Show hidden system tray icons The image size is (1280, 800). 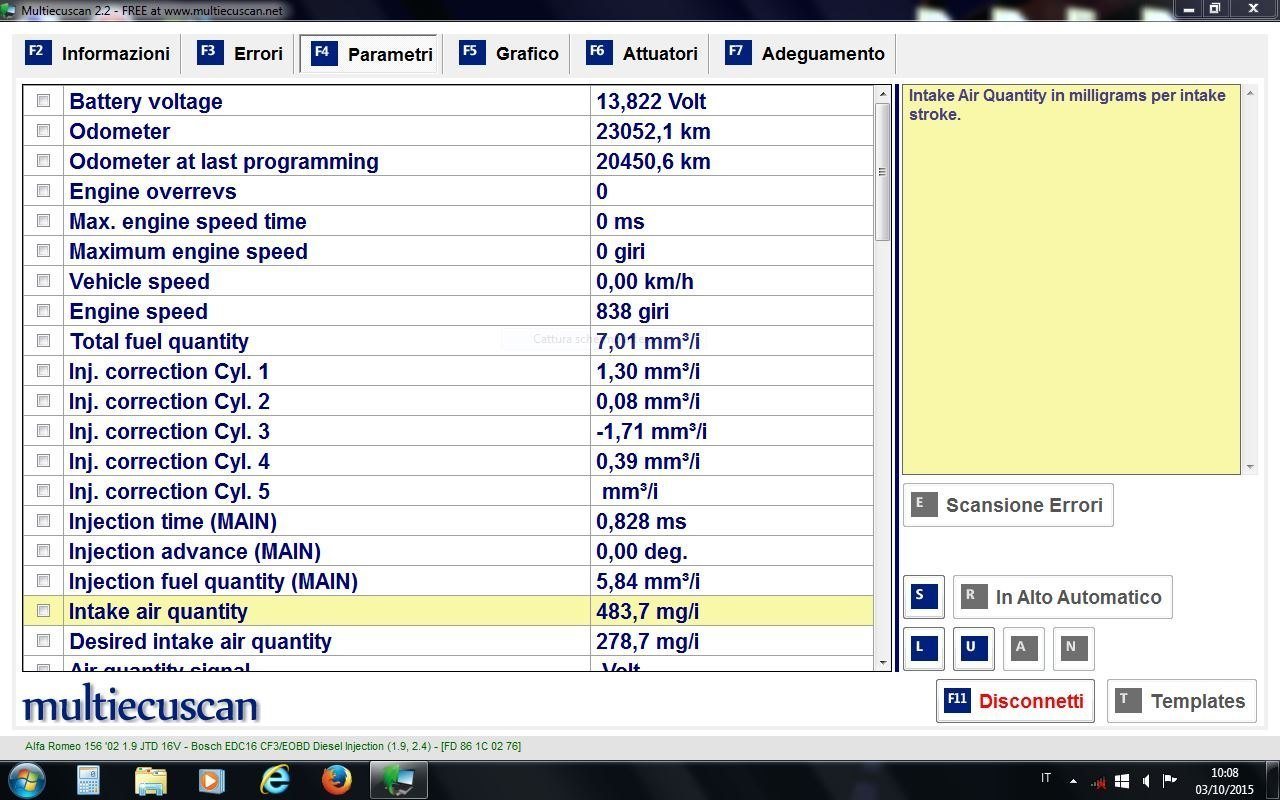click(x=1073, y=781)
